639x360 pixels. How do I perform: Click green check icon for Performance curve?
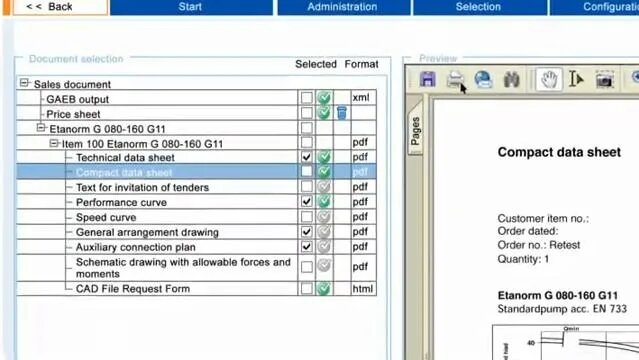pos(324,202)
